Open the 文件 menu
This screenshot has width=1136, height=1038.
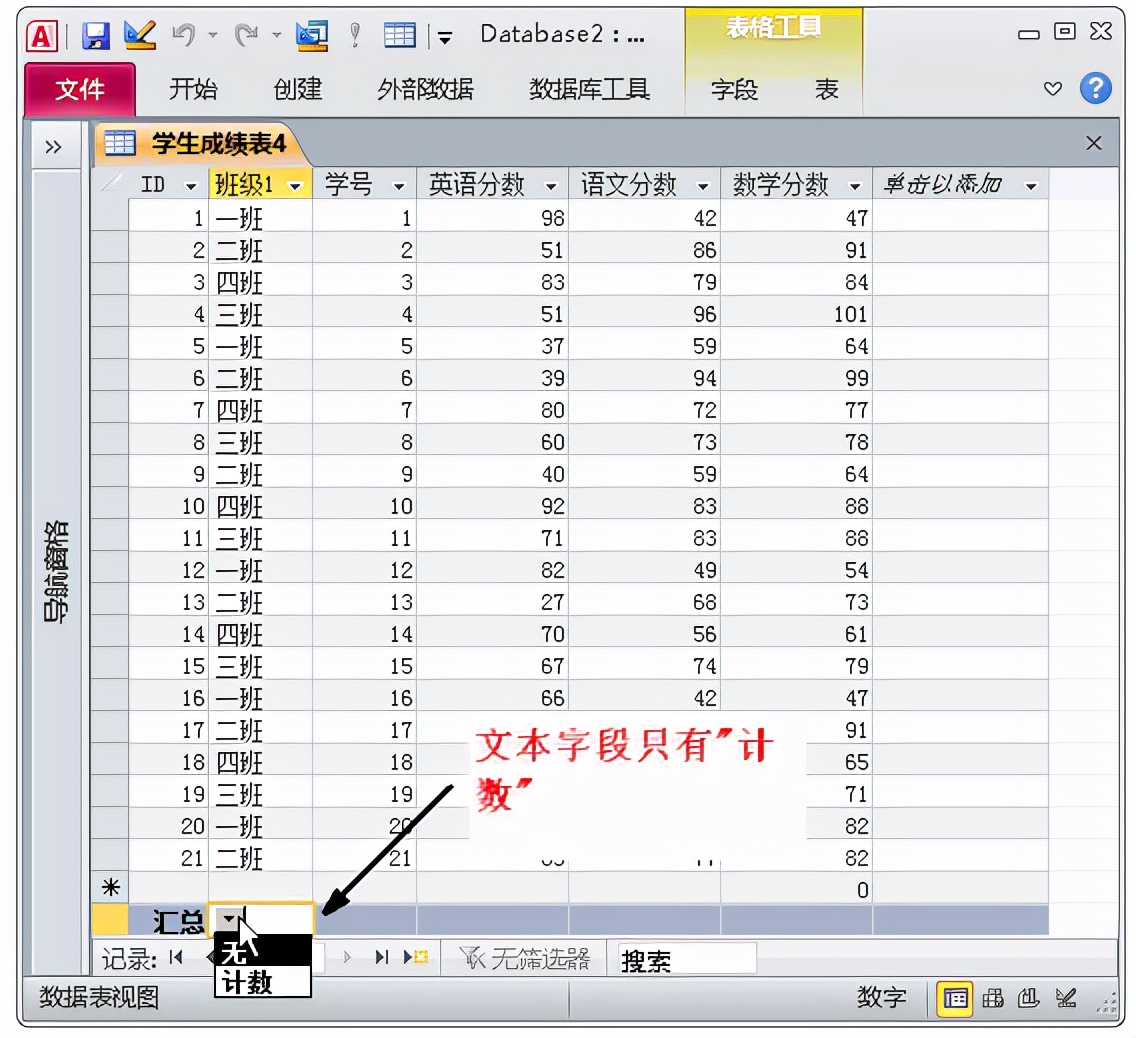click(79, 89)
